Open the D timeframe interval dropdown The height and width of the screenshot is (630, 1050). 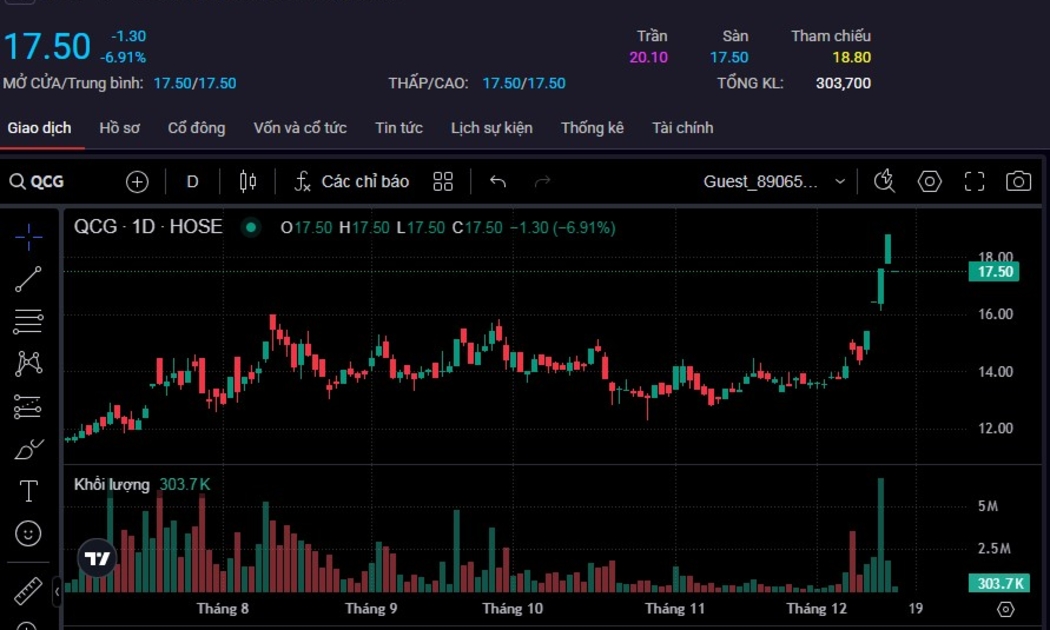click(192, 181)
